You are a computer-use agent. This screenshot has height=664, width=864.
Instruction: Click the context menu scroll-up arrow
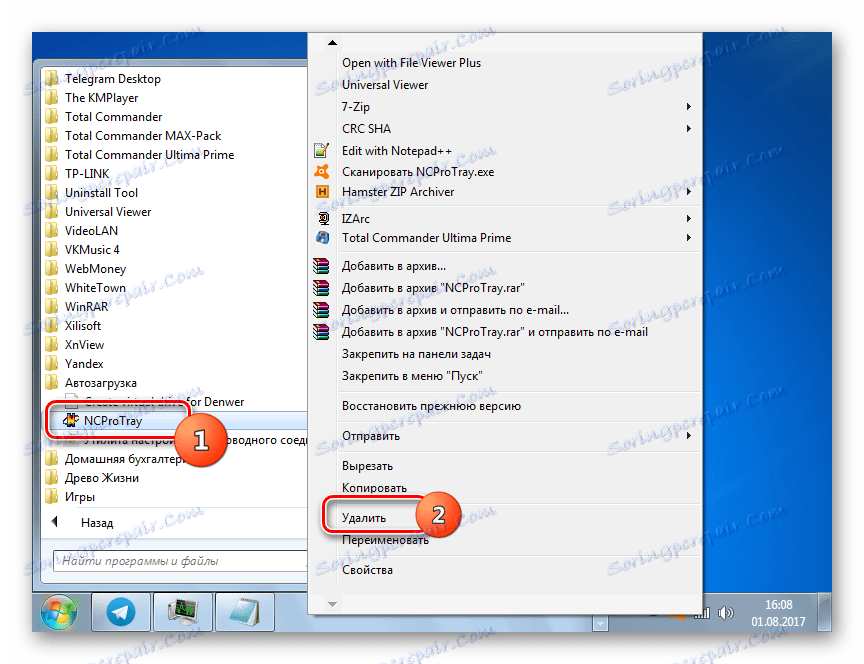[332, 42]
